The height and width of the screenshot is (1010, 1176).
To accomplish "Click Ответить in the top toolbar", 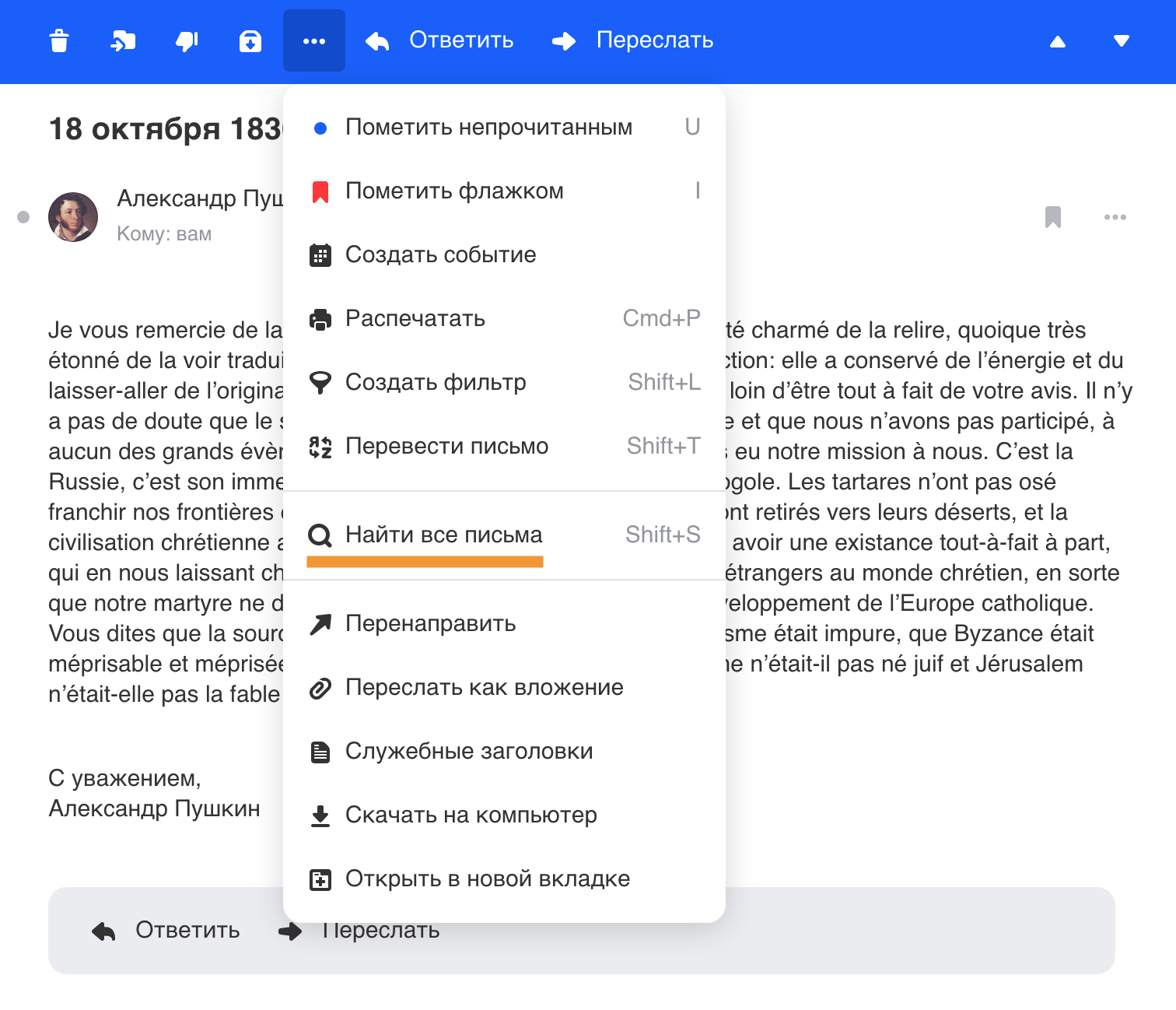I will (x=461, y=40).
